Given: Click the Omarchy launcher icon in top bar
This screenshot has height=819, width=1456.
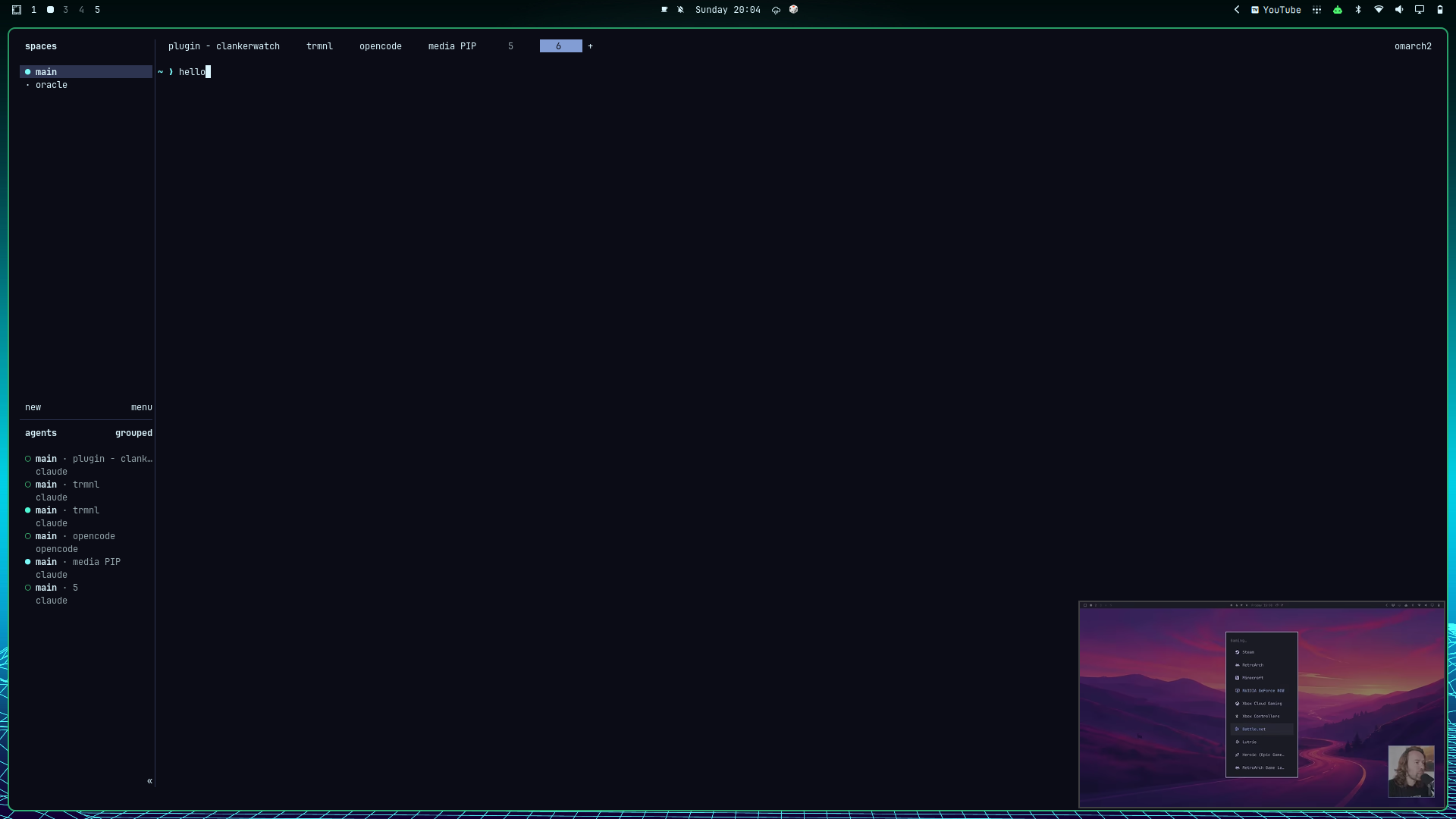Looking at the screenshot, I should point(17,10).
